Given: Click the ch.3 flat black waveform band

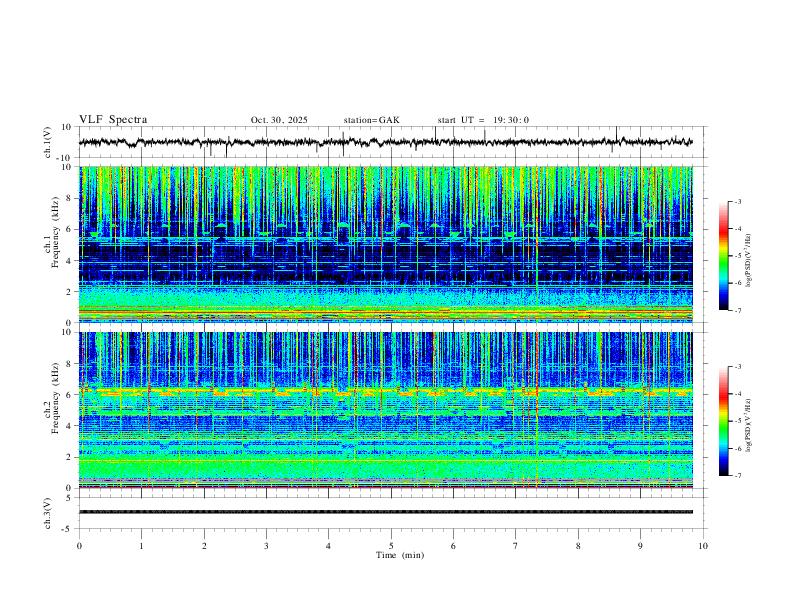Looking at the screenshot, I should click(386, 512).
